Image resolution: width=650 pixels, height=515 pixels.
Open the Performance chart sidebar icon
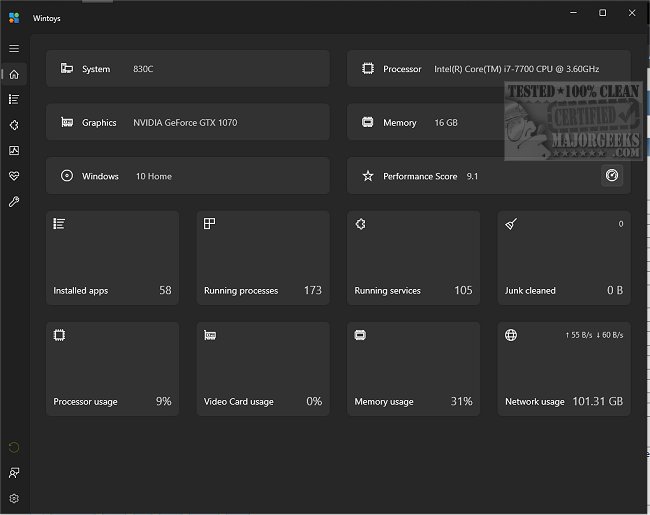pos(14,151)
